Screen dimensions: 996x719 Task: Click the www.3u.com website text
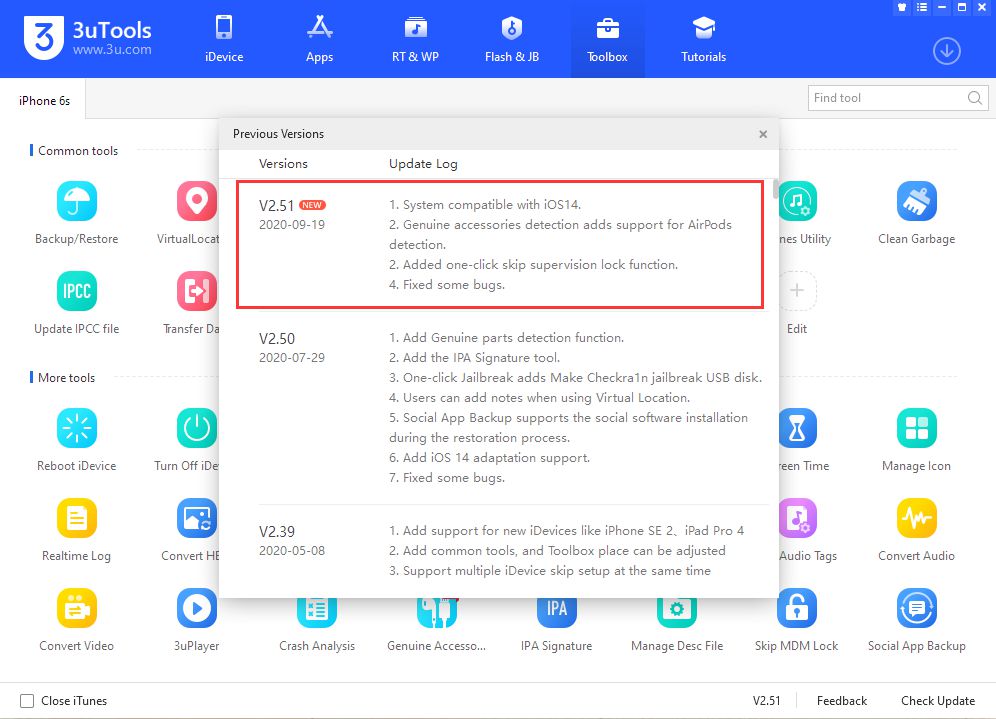click(x=112, y=50)
